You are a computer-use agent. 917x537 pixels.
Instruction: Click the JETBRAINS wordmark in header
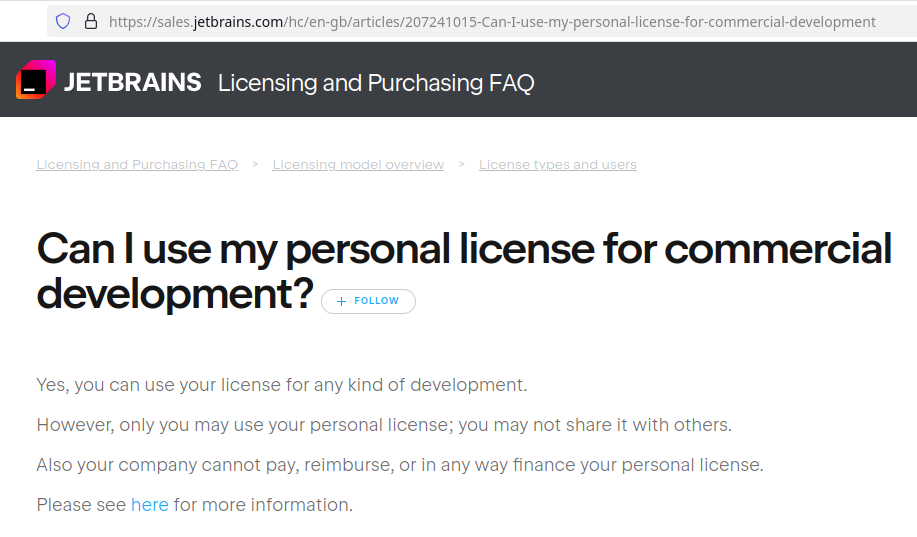133,82
